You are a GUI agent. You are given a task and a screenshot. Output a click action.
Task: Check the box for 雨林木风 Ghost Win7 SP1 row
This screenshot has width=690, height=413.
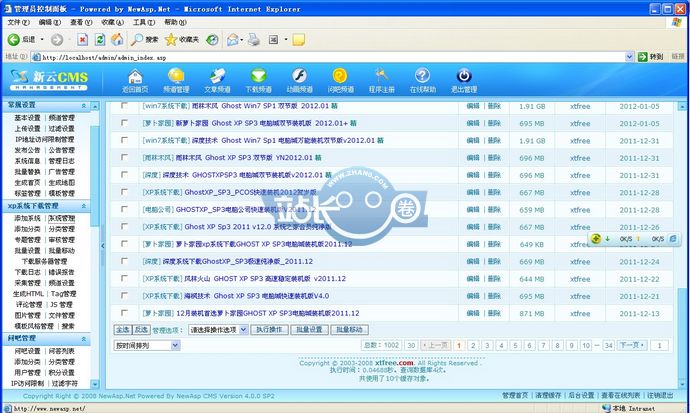(x=124, y=106)
